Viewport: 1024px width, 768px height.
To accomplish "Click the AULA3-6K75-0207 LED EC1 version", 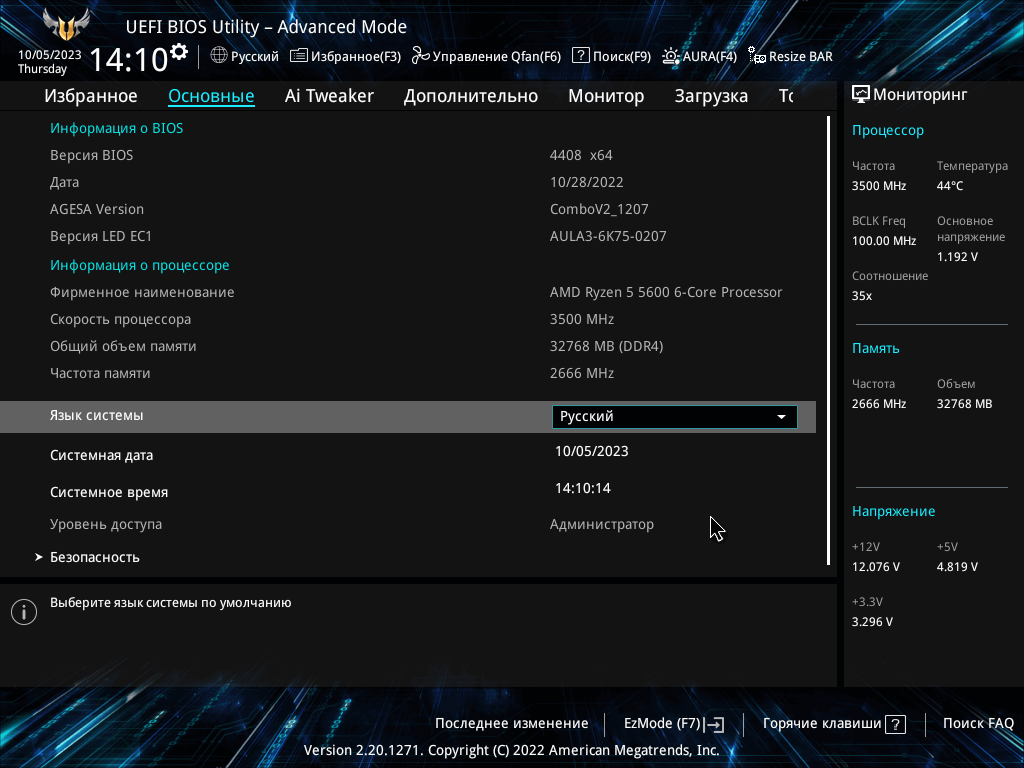I will pos(608,236).
